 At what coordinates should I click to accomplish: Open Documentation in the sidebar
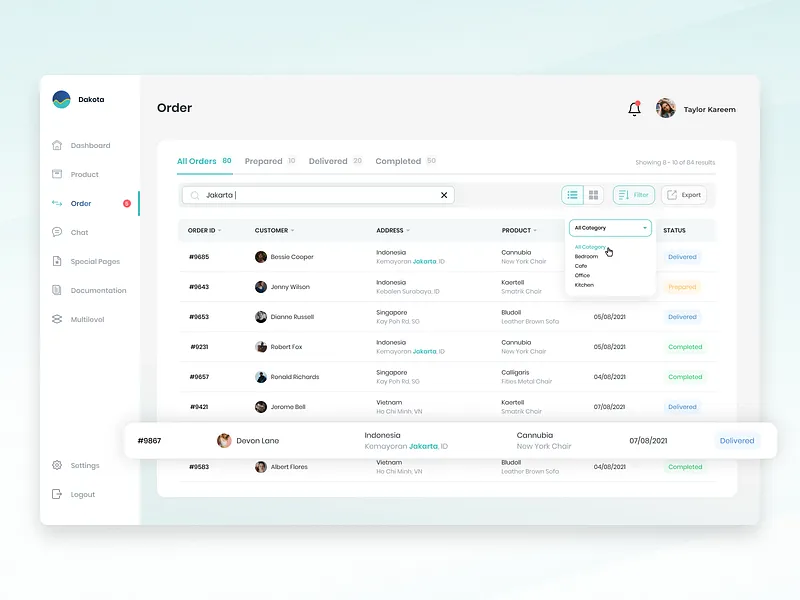(89, 290)
